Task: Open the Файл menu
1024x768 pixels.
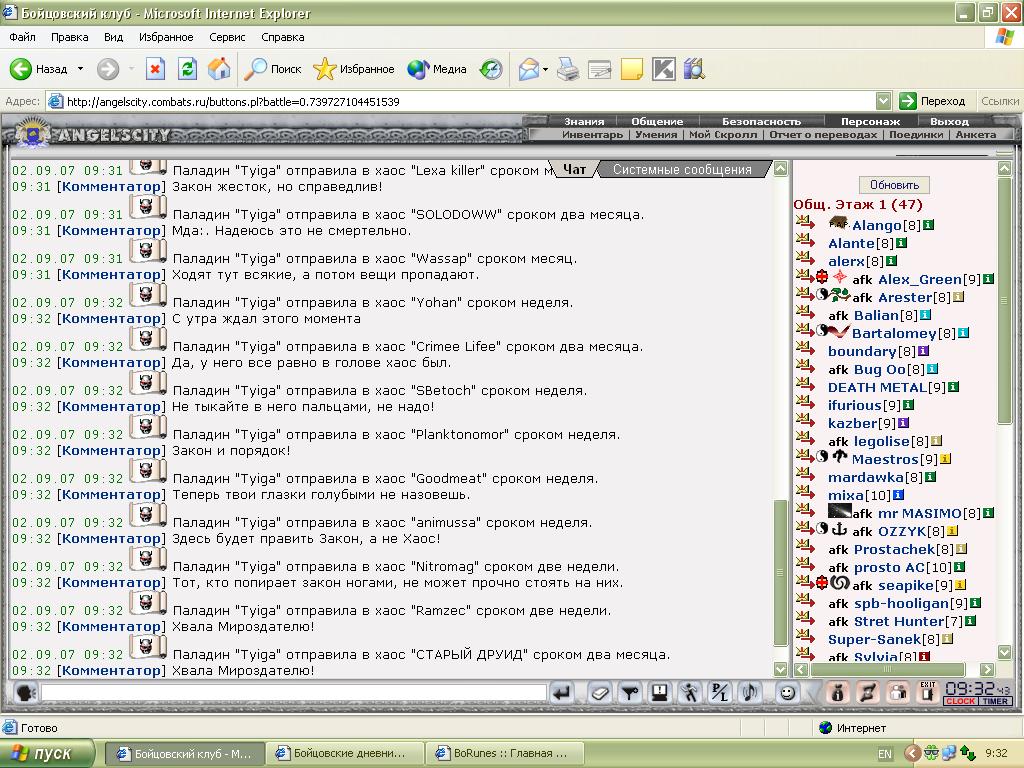Action: [x=22, y=37]
